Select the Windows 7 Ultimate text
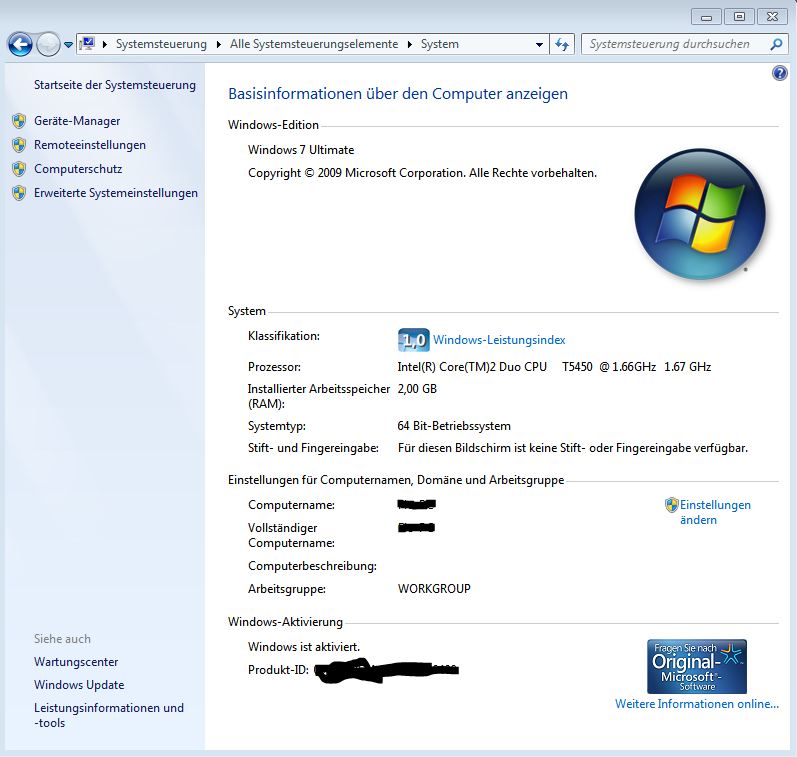797x757 pixels. pos(301,150)
